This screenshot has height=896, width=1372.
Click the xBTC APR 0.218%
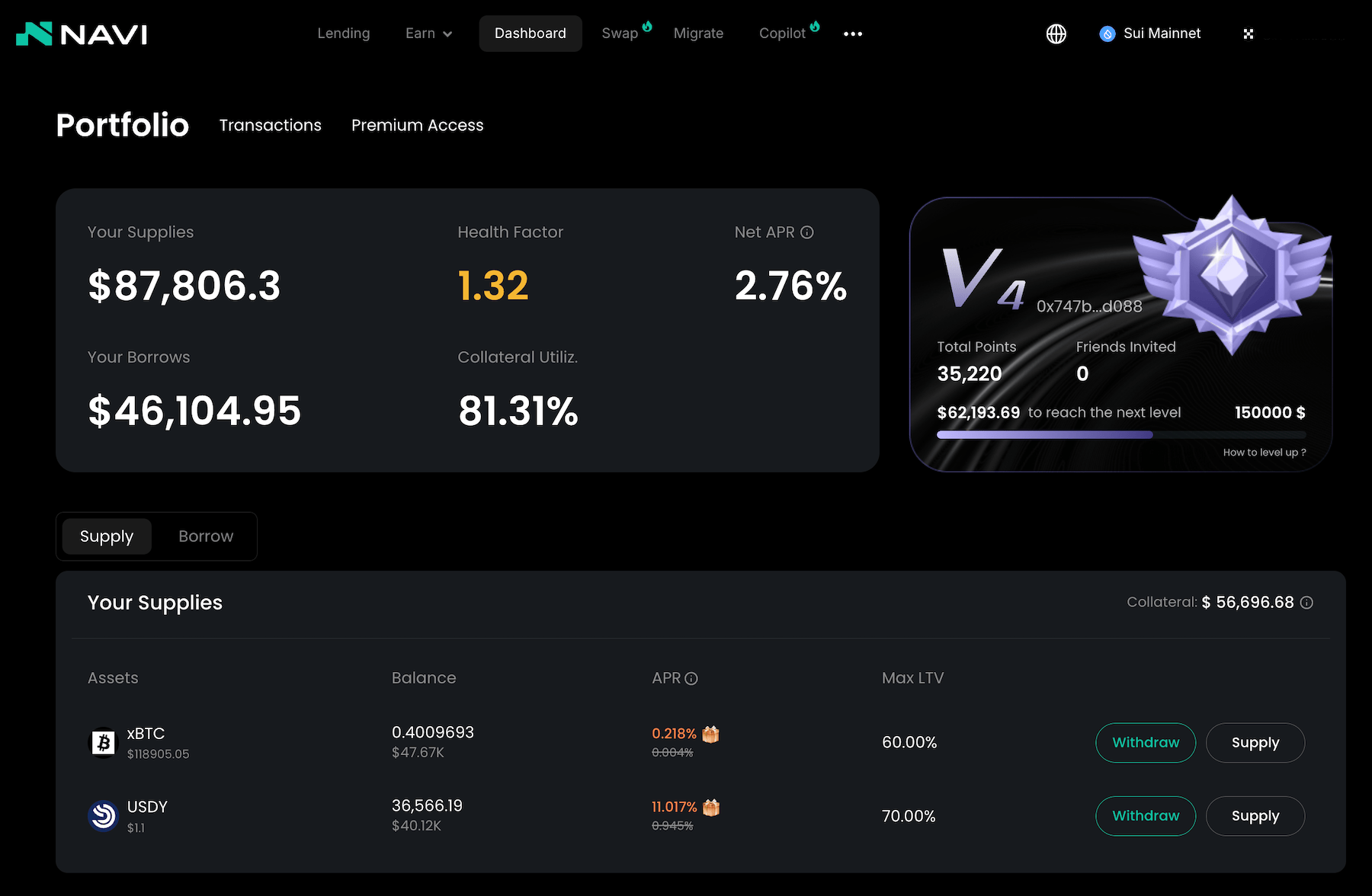click(674, 734)
